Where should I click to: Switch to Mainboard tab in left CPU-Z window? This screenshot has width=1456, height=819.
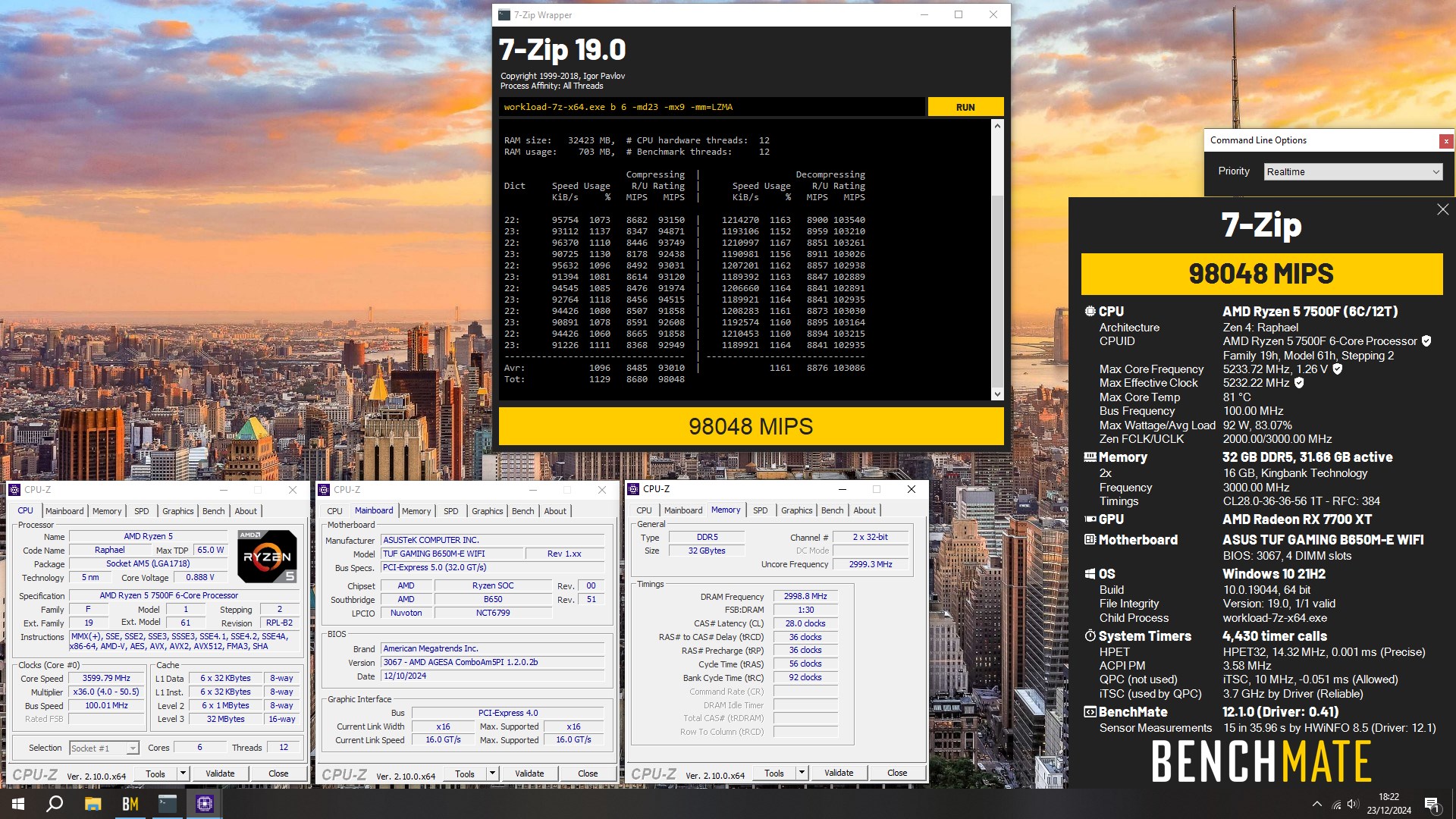[x=64, y=511]
